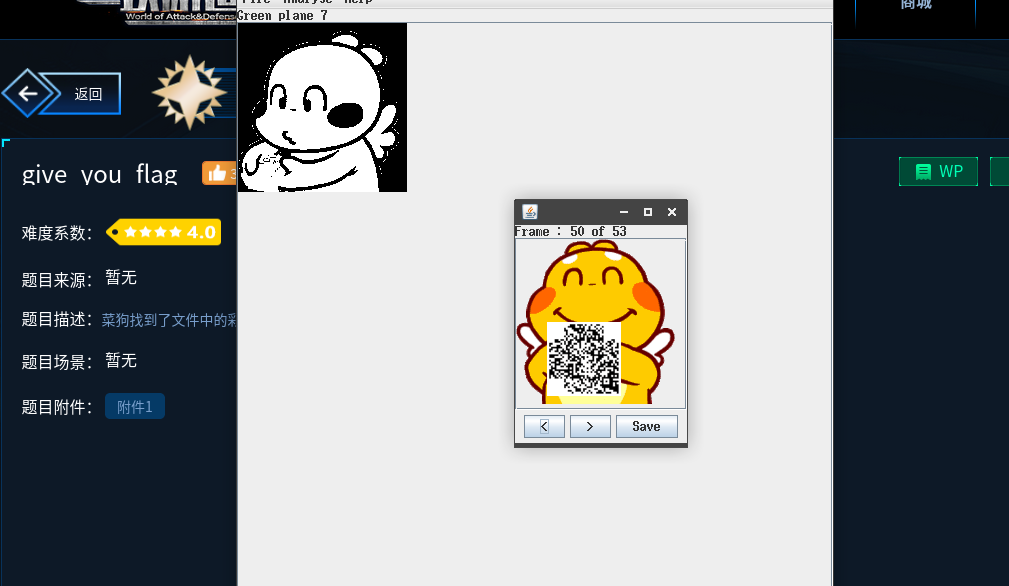This screenshot has height=586, width=1009.
Task: Click the QR code in the frame image
Action: click(x=584, y=358)
